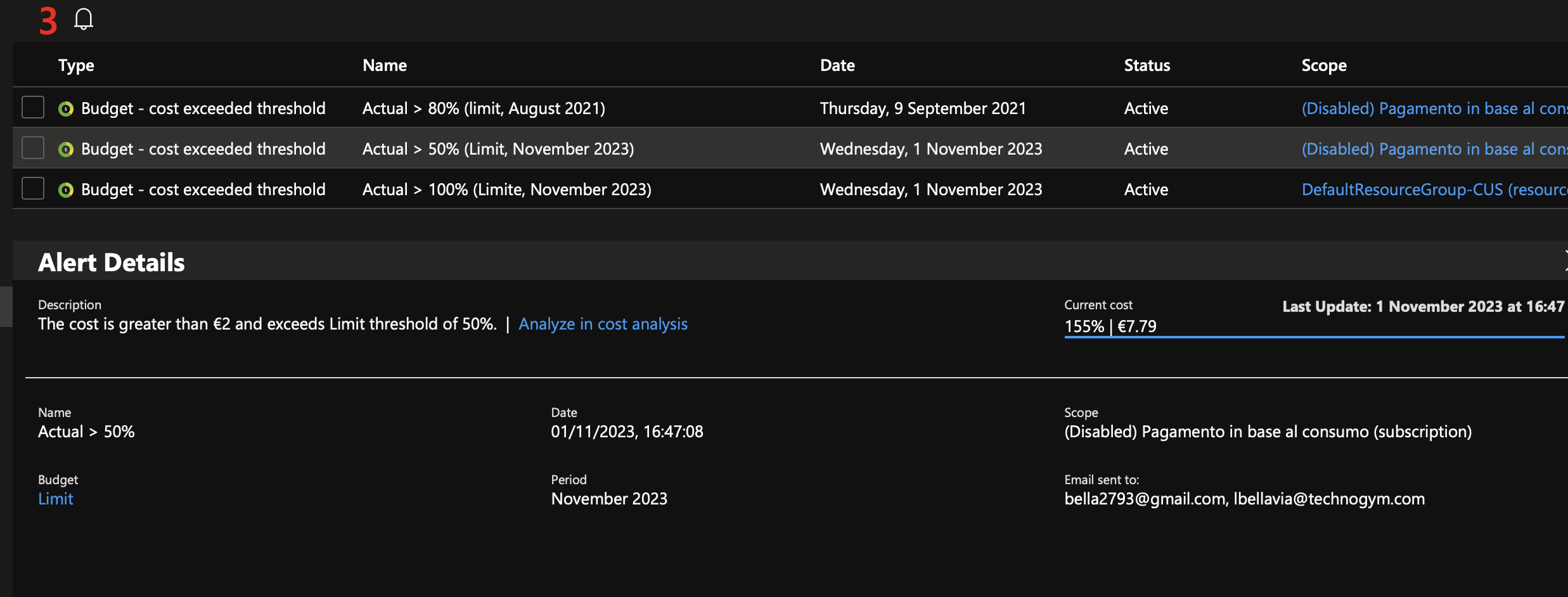Click the notification bell icon
The image size is (1568, 597).
[x=84, y=20]
